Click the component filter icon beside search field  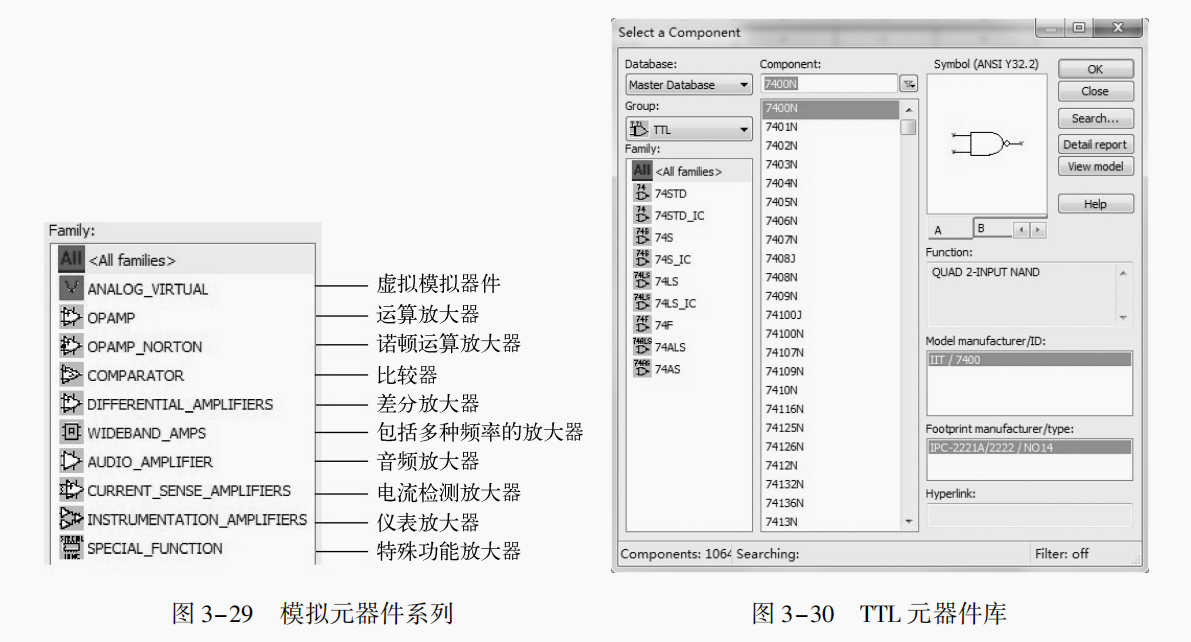(x=908, y=85)
